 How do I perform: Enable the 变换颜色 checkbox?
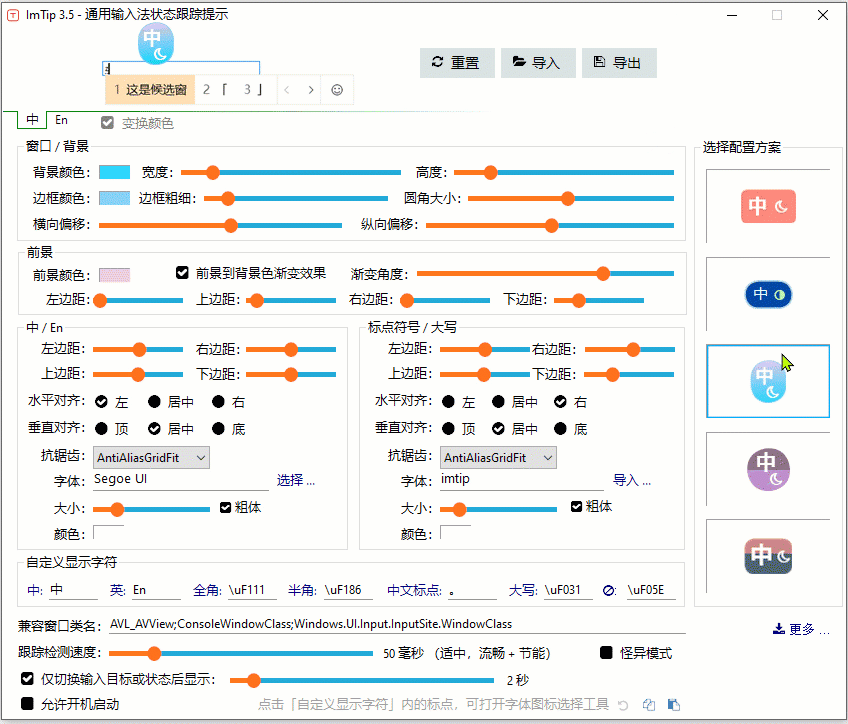coord(106,124)
